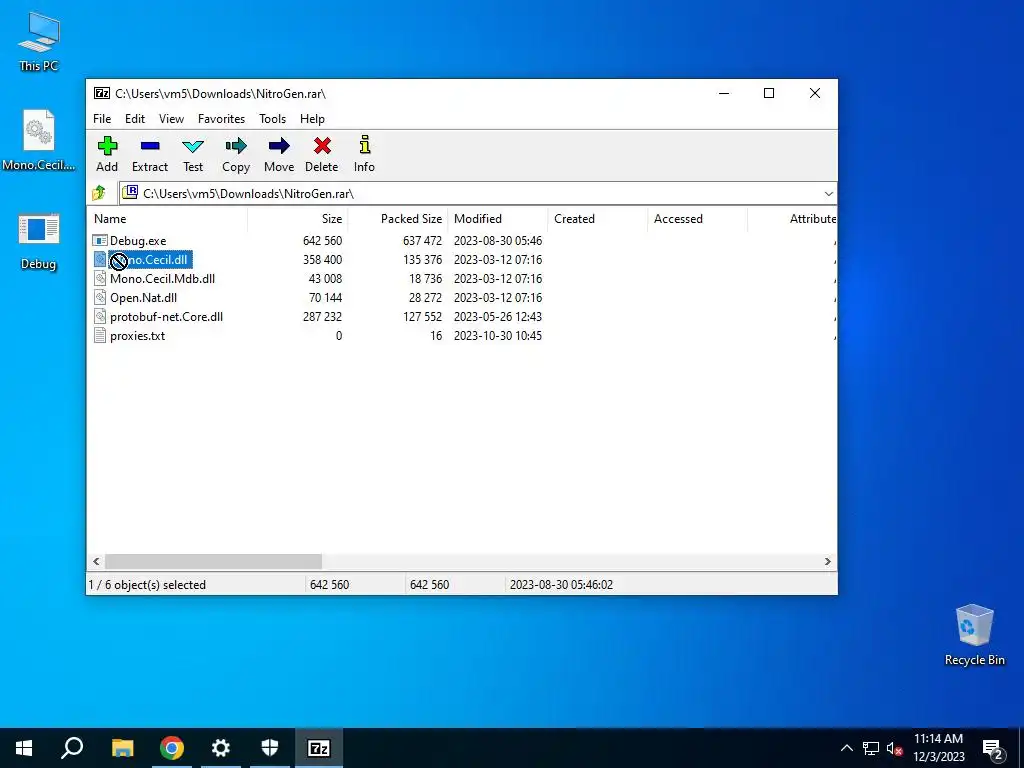The image size is (1024, 768).
Task: Open the File menu
Action: point(102,119)
